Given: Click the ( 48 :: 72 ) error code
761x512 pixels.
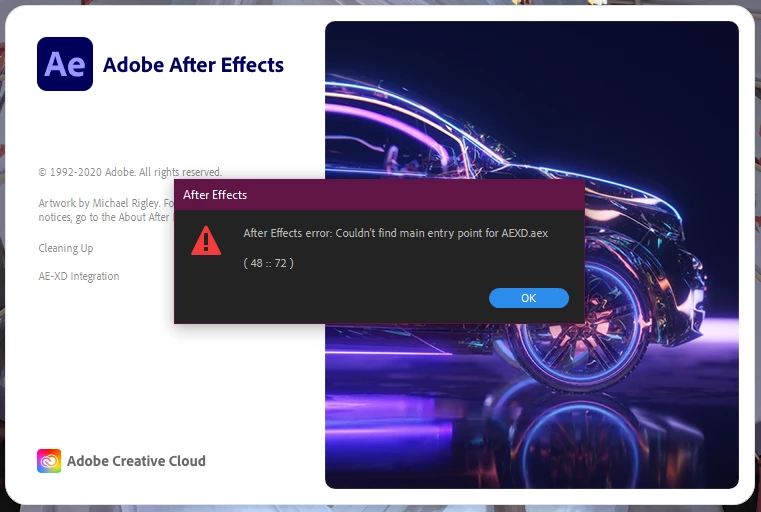Looking at the screenshot, I should point(268,263).
